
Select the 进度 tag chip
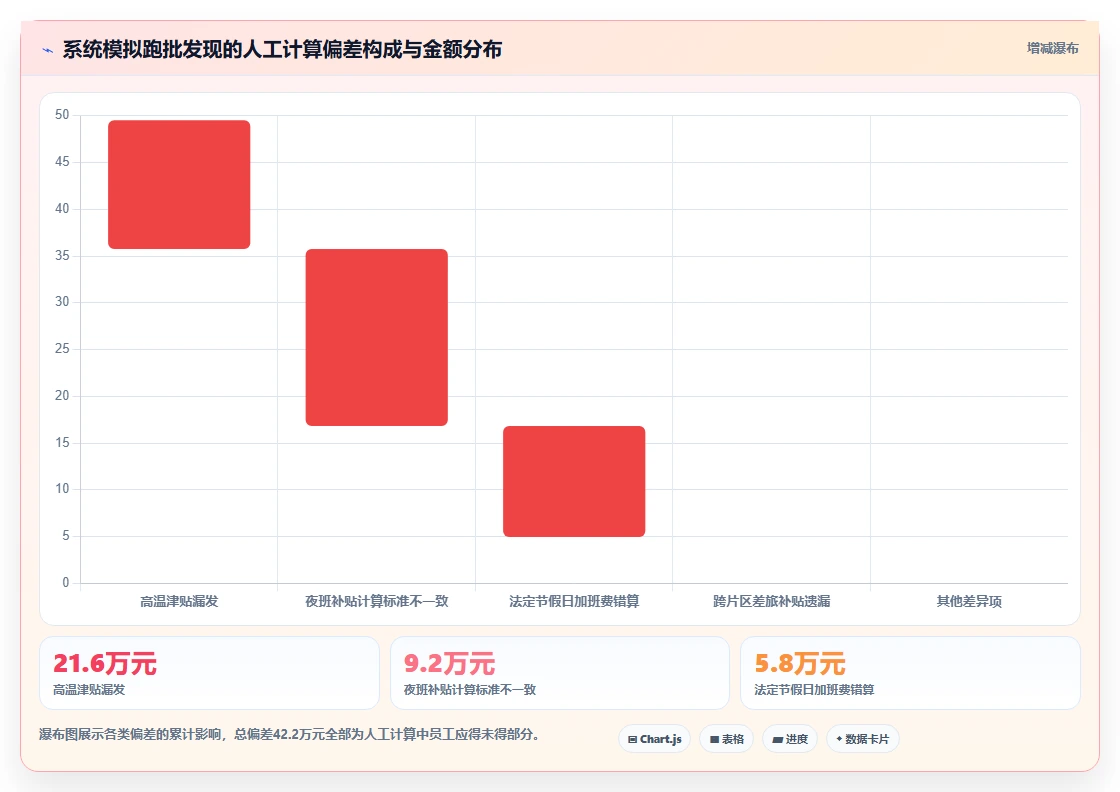coord(790,739)
